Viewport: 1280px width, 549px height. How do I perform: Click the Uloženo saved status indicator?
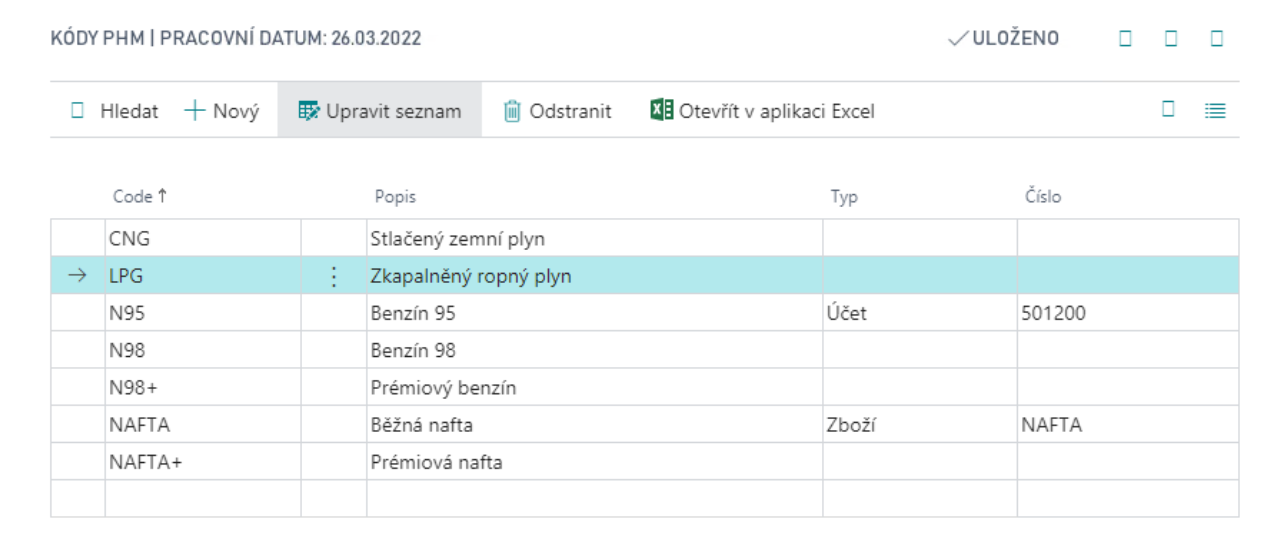(x=1004, y=39)
